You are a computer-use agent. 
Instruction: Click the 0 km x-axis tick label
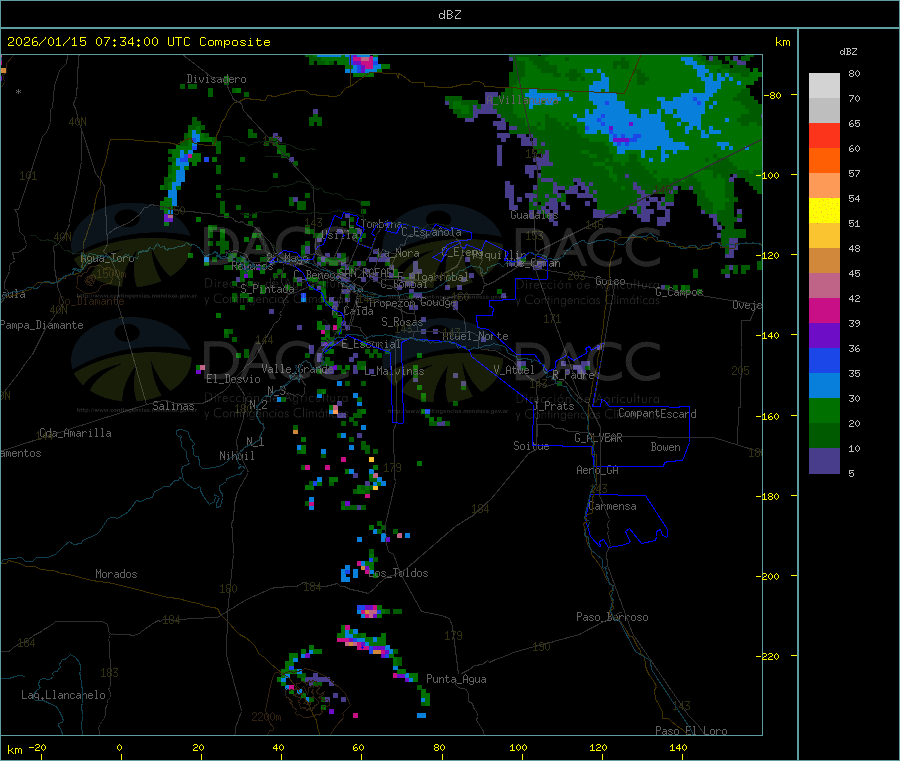point(119,747)
